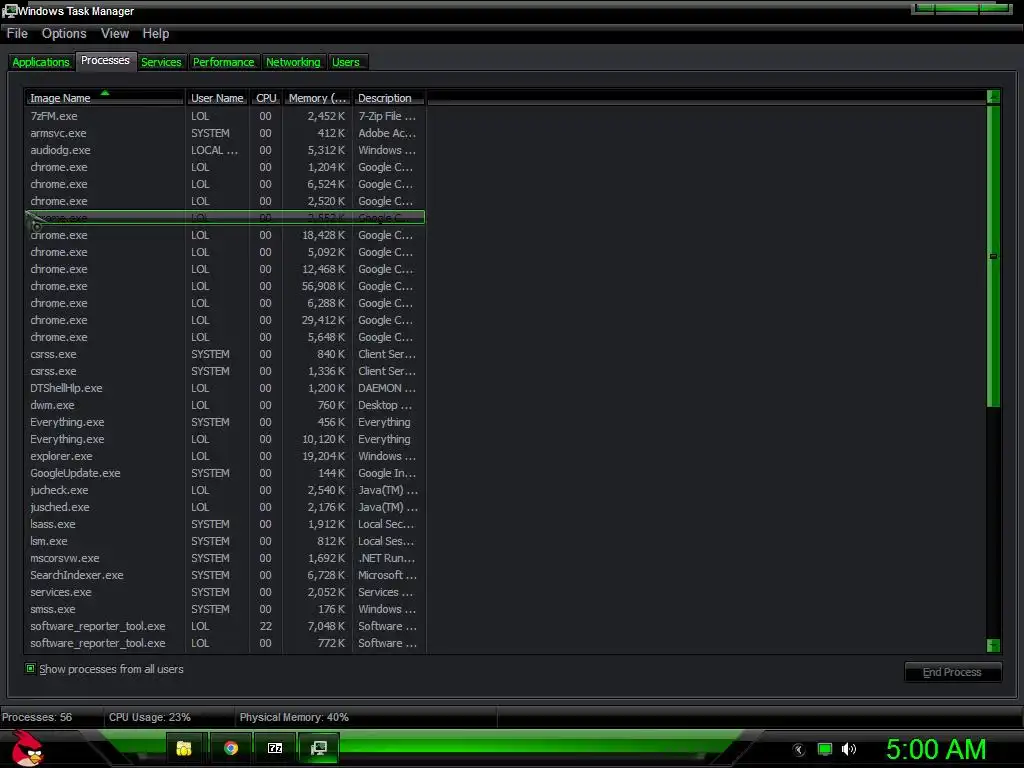The image size is (1024, 768).
Task: Select chrome.exe using 56,908 K memory
Action: 225,286
